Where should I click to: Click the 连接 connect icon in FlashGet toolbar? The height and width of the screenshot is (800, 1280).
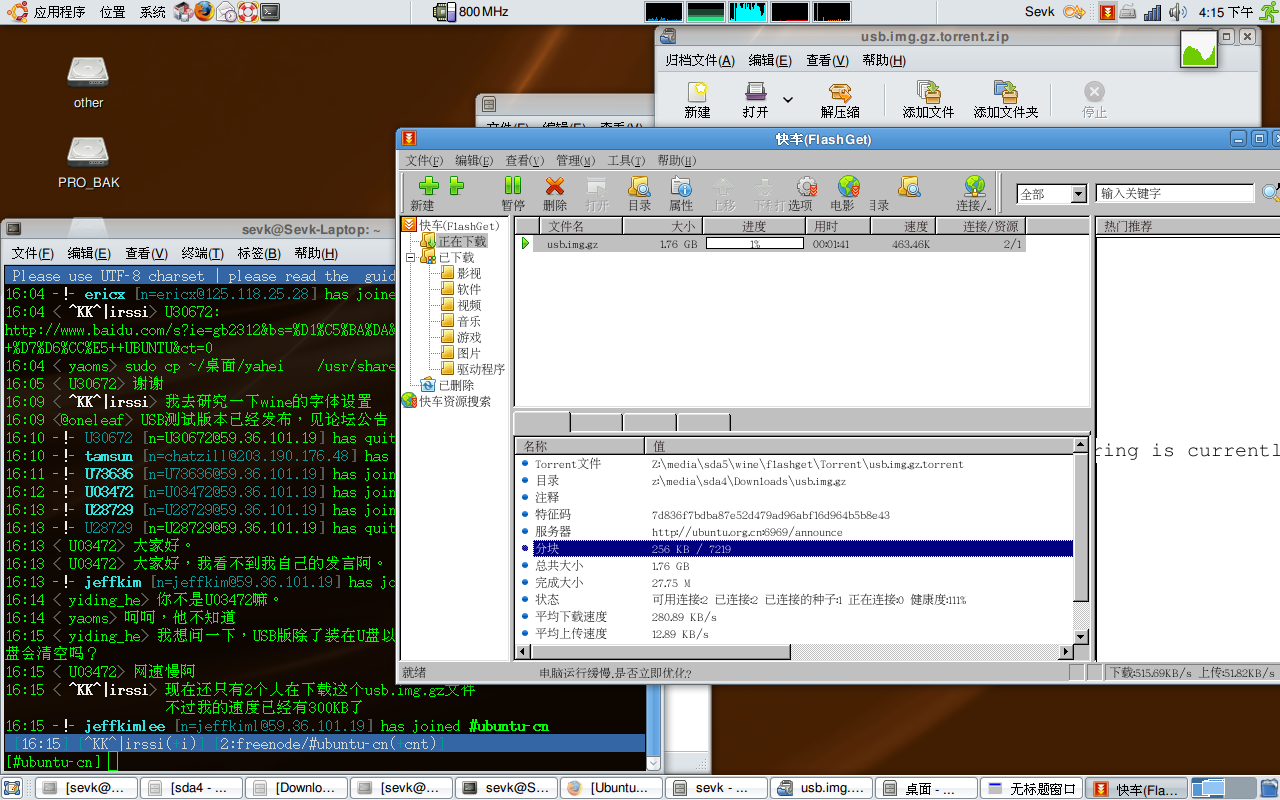tap(974, 186)
